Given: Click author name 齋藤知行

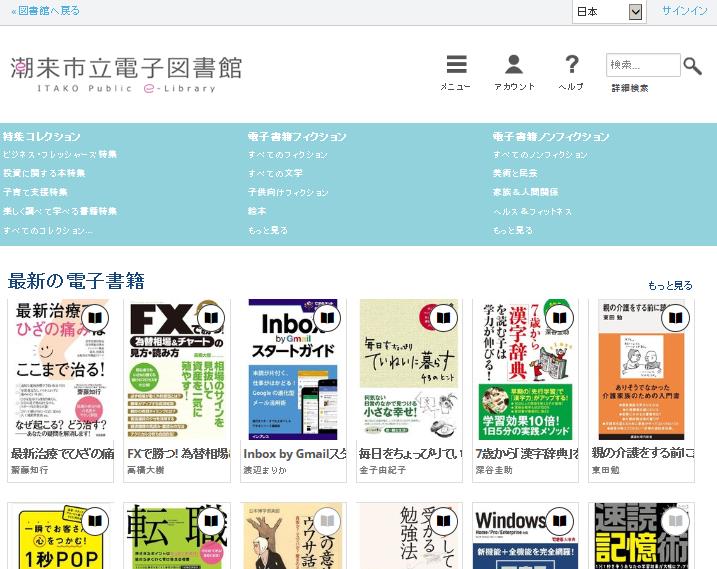Looking at the screenshot, I should point(30,470).
